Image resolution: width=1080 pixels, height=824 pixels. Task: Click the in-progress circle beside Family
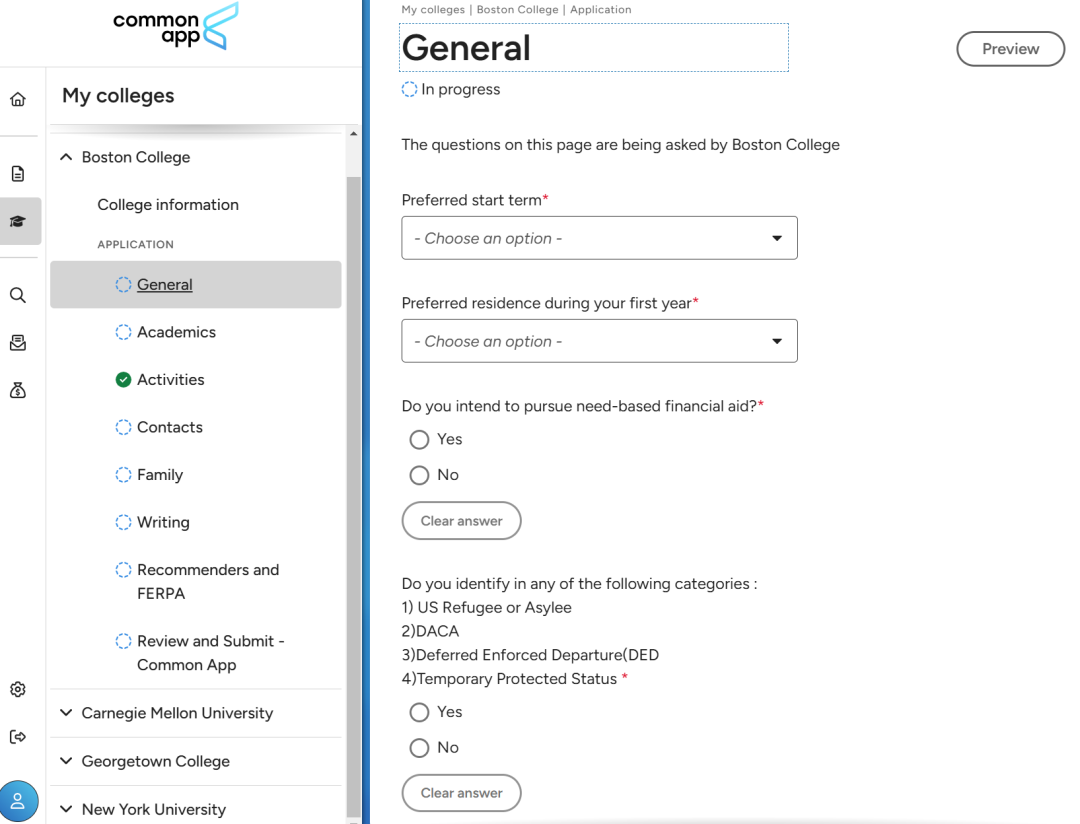pos(123,475)
